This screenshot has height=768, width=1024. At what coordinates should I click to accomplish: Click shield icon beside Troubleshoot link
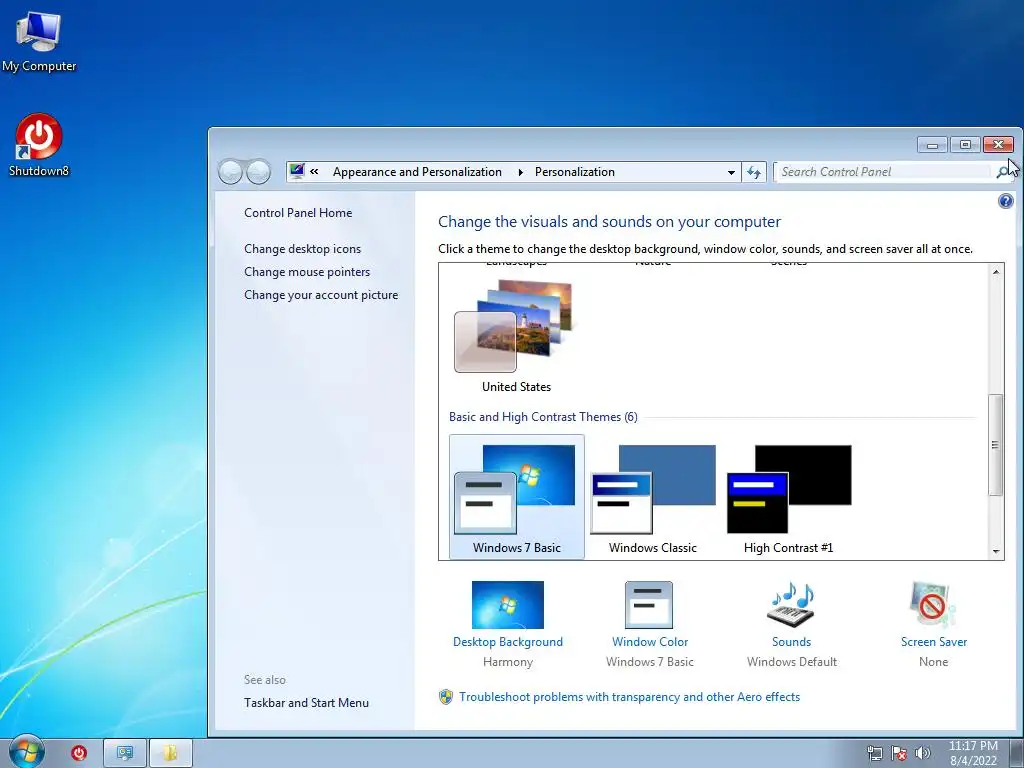[x=446, y=697]
